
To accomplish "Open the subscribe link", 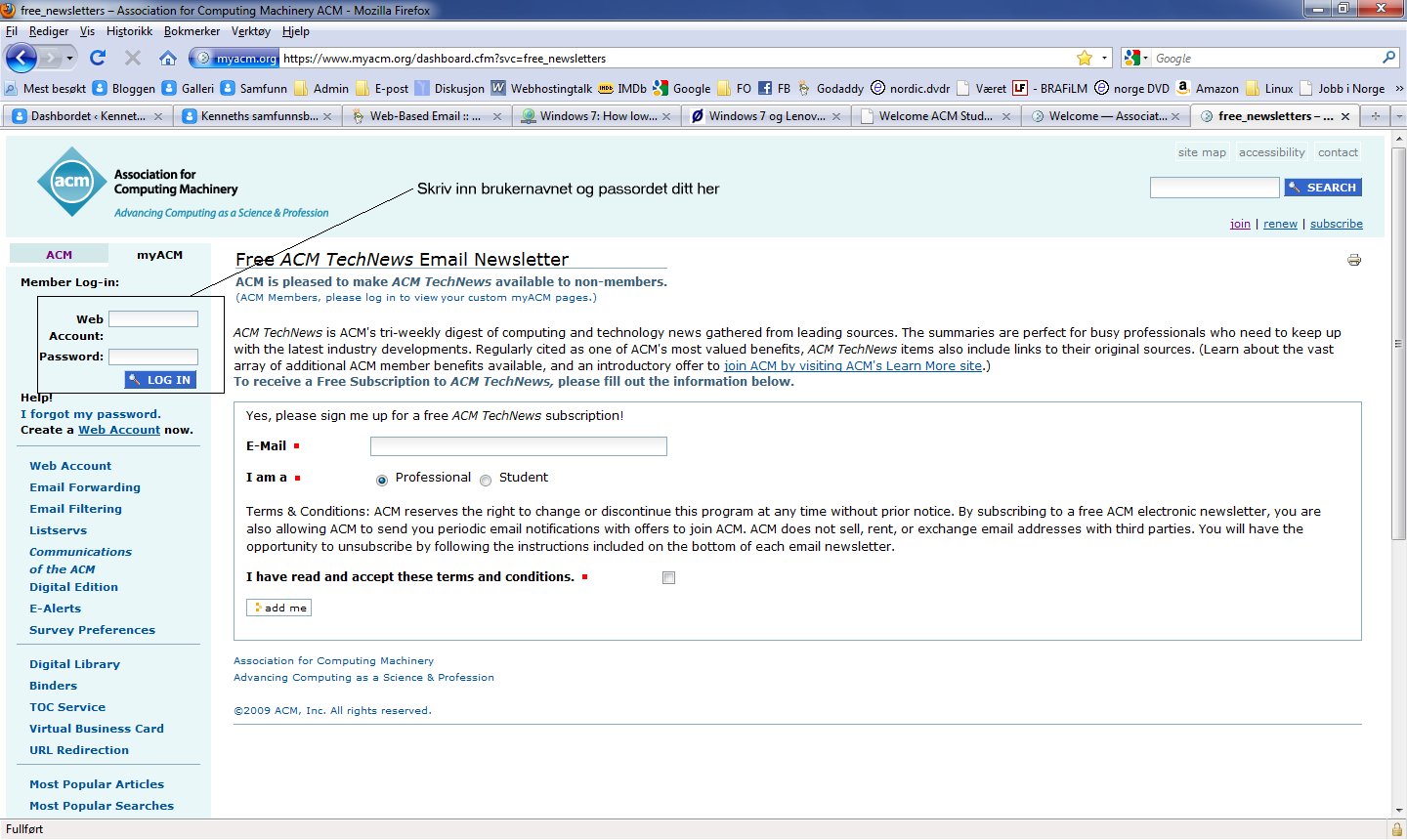I will (1337, 224).
